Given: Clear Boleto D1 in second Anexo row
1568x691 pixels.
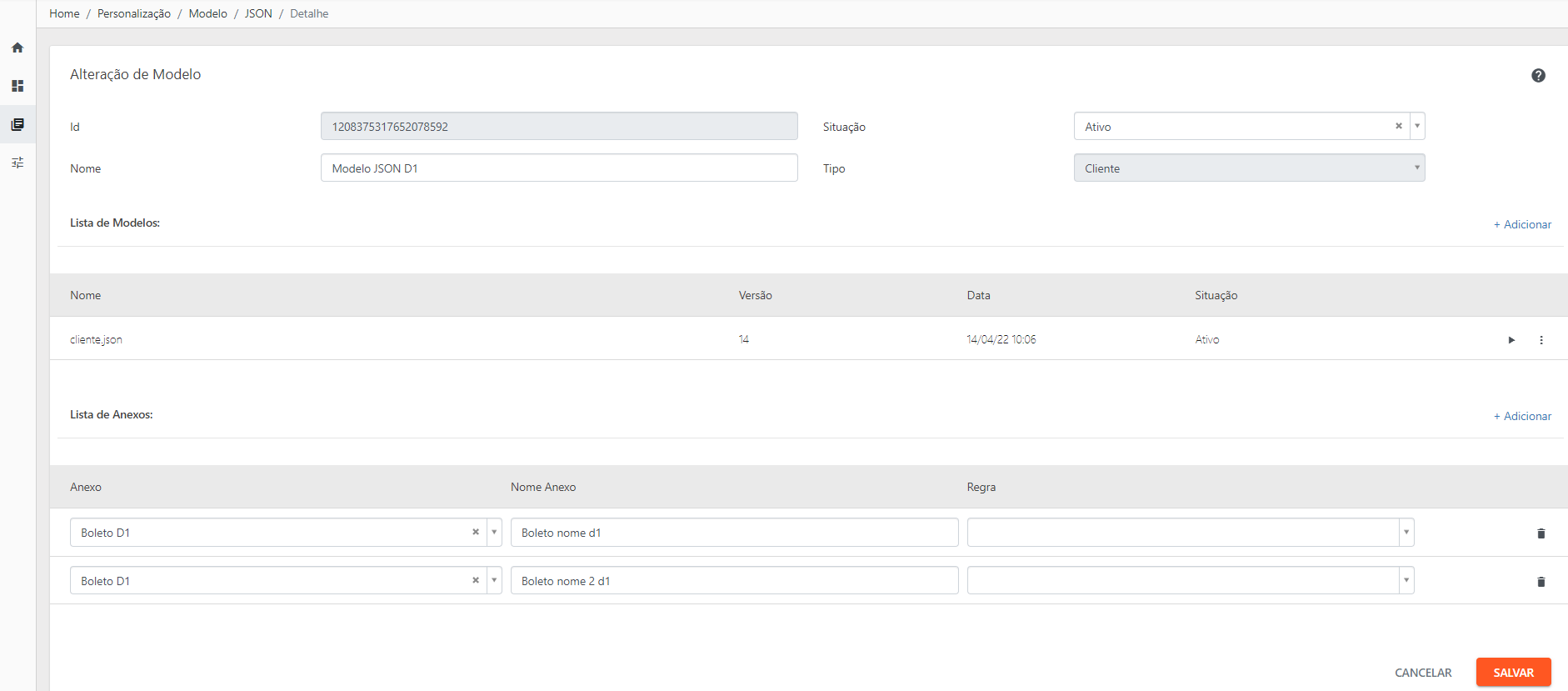Looking at the screenshot, I should (476, 580).
